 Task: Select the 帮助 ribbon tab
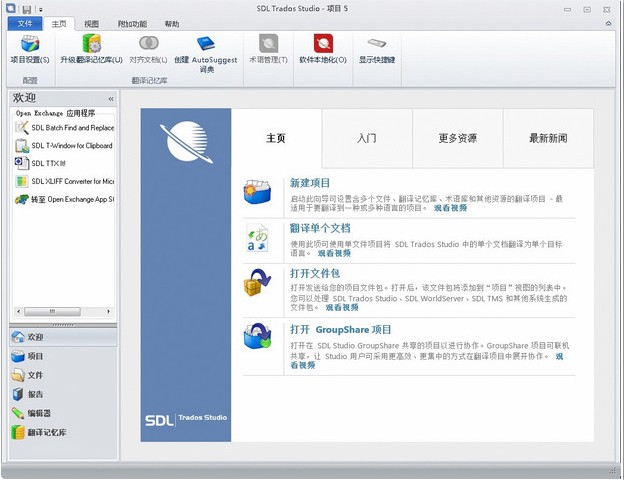point(172,24)
